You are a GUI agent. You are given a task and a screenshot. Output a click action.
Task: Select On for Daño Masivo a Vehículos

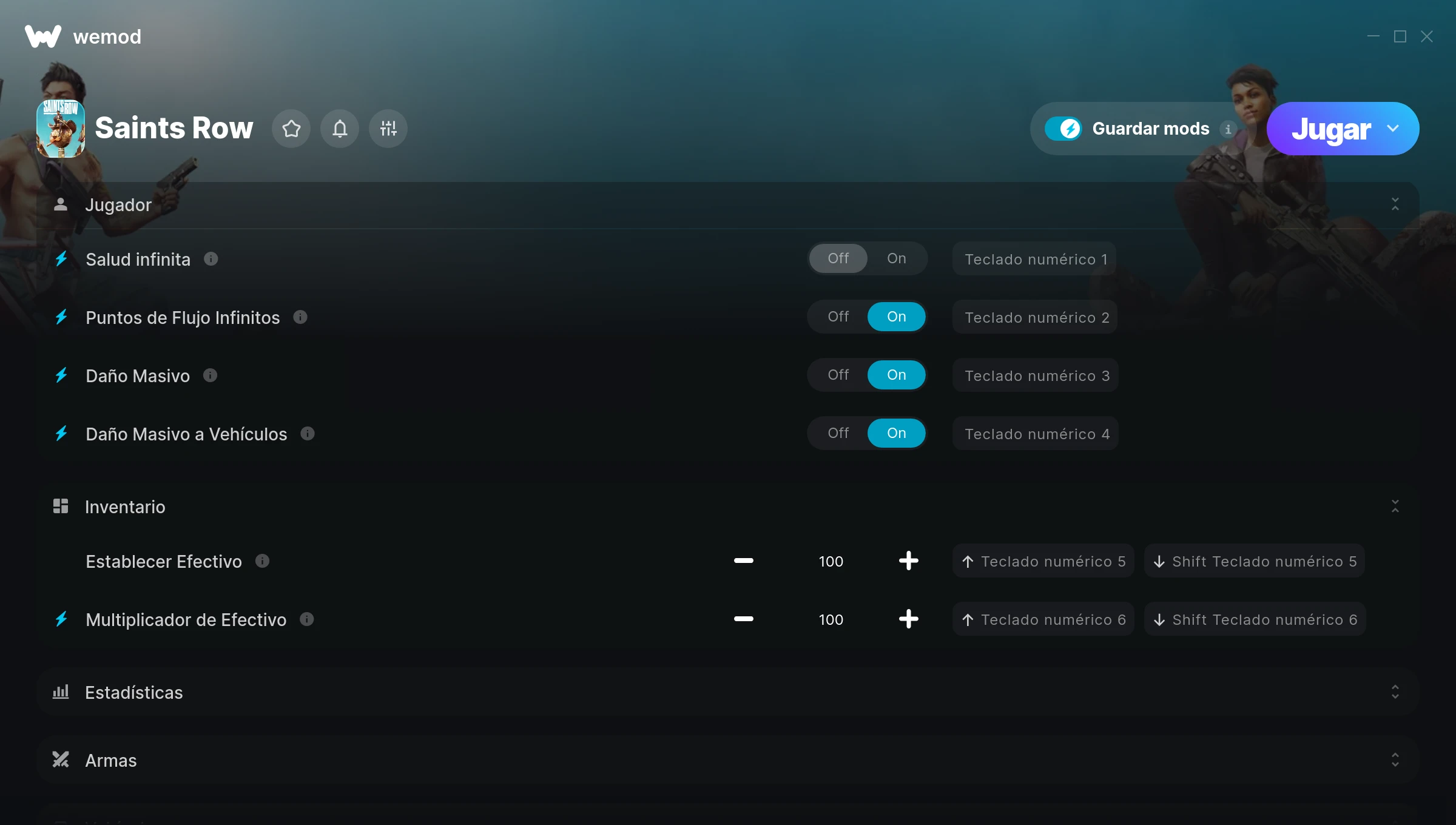pyautogui.click(x=897, y=433)
